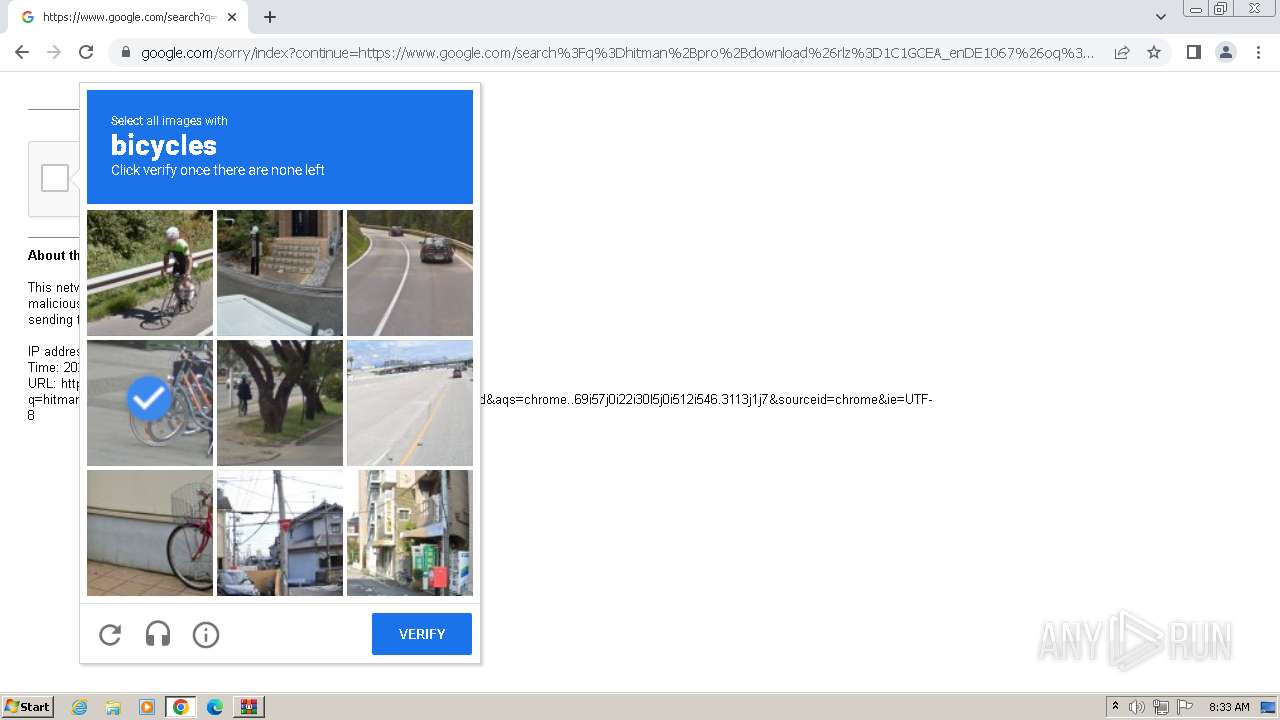The width and height of the screenshot is (1280, 720).
Task: Deselect the checked parked bicycles tile
Action: [x=150, y=403]
